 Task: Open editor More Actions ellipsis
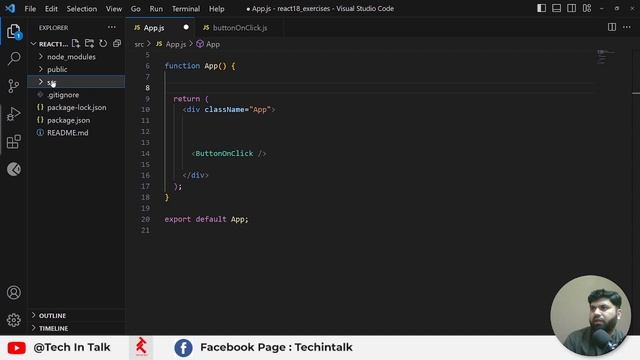(627, 27)
